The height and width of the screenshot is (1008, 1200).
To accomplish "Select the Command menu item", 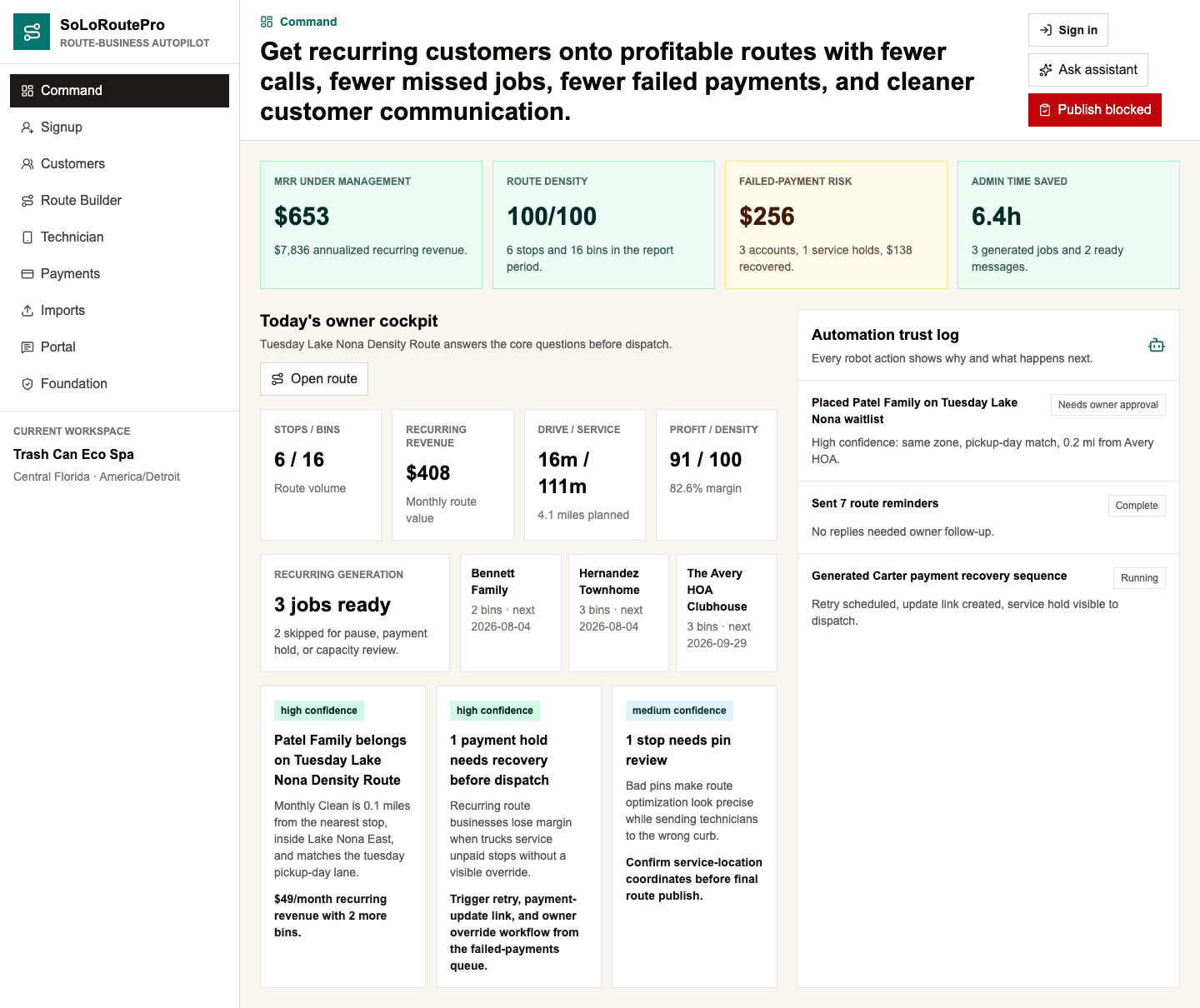I will point(119,91).
